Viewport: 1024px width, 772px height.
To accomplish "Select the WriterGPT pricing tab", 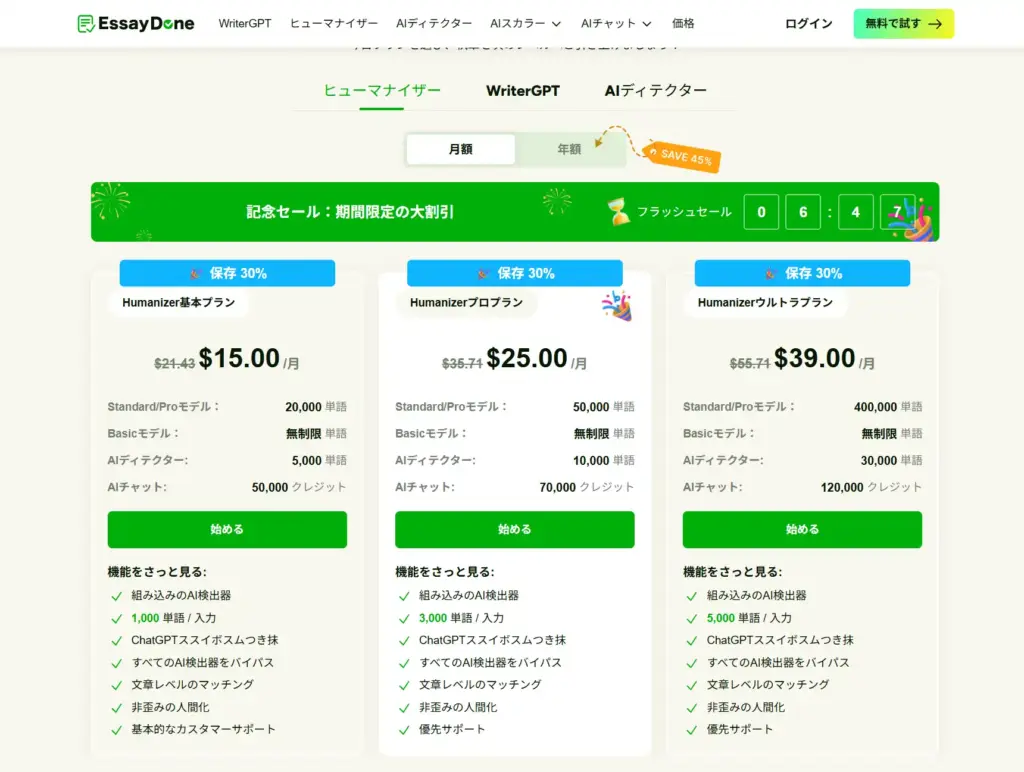I will (x=523, y=91).
